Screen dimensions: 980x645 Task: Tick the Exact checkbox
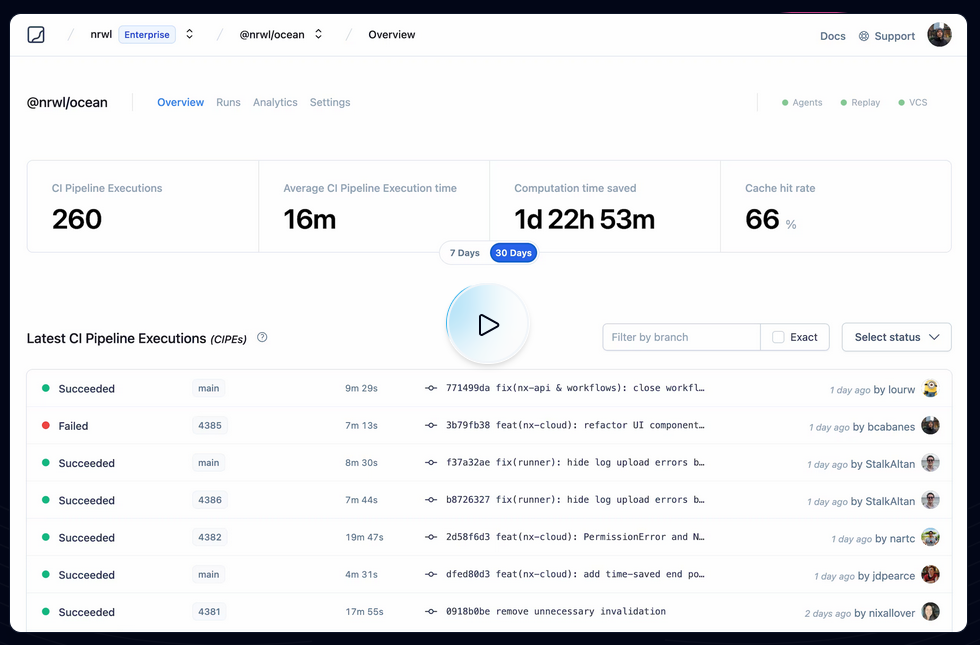tap(778, 338)
